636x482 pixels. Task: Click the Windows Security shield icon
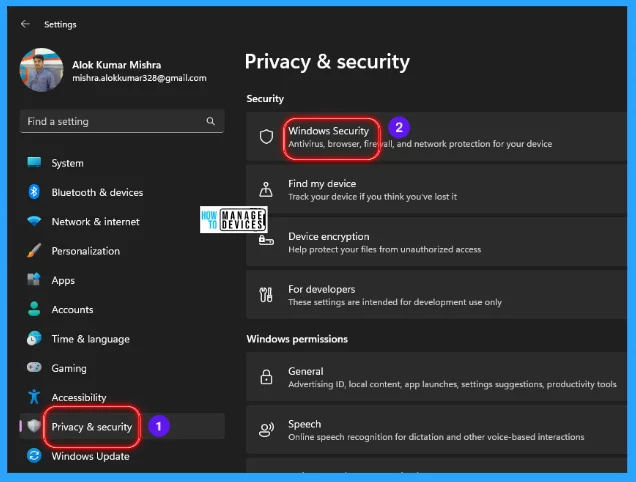pyautogui.click(x=266, y=137)
